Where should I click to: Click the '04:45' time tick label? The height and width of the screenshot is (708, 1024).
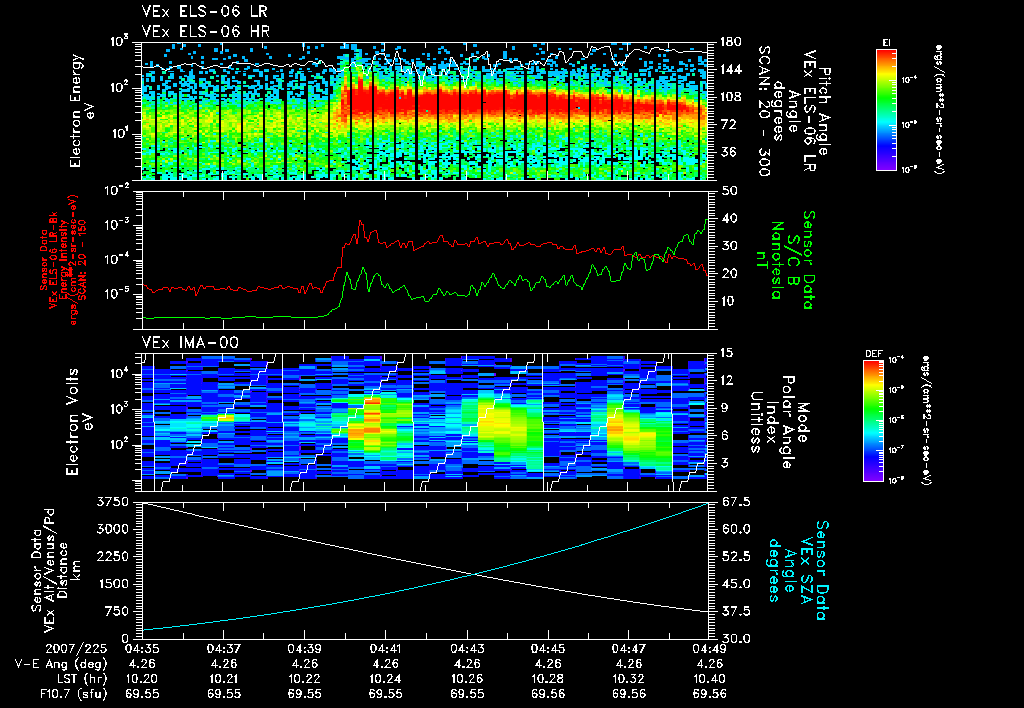pos(547,649)
